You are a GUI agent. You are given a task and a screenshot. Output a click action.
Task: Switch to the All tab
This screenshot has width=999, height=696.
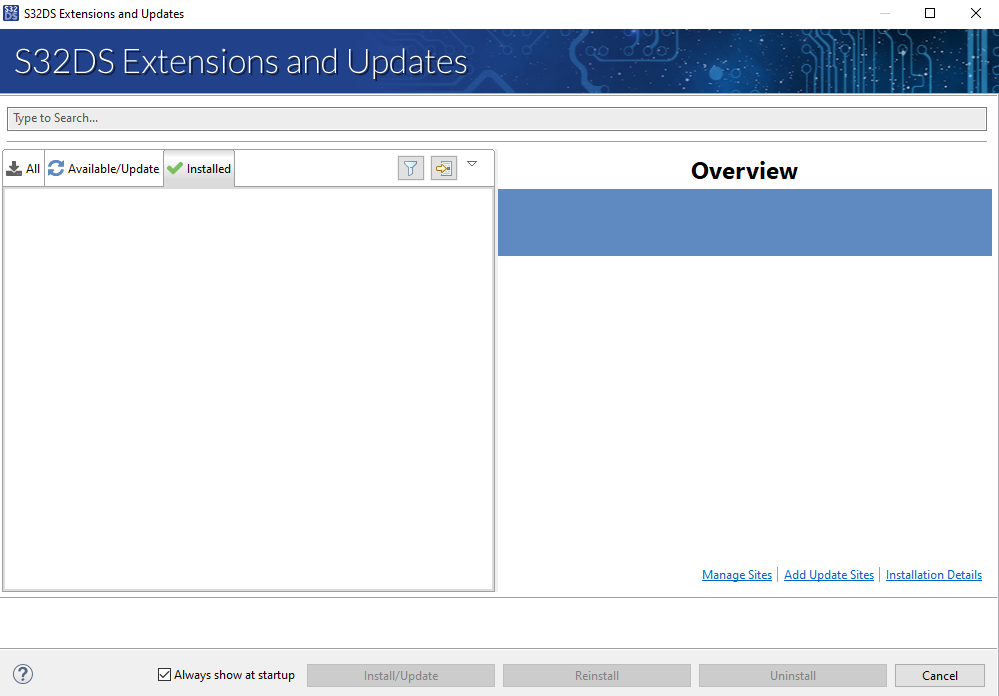click(24, 169)
